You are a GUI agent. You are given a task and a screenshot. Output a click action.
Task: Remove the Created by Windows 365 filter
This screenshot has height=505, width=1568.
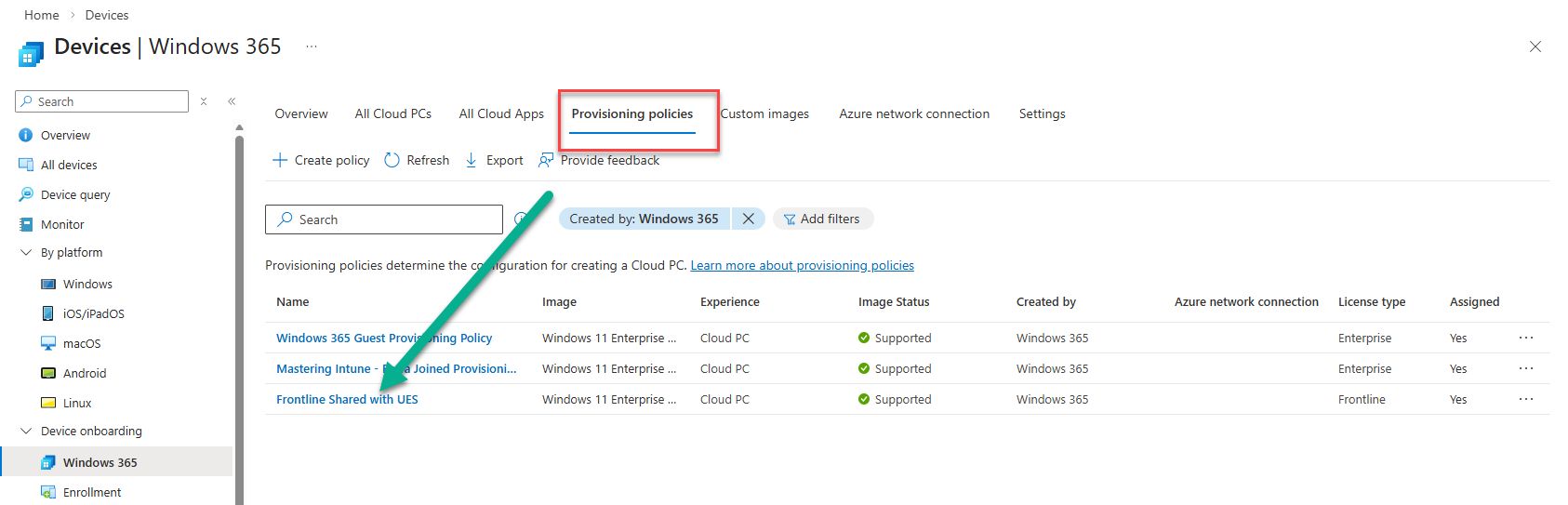(x=748, y=219)
